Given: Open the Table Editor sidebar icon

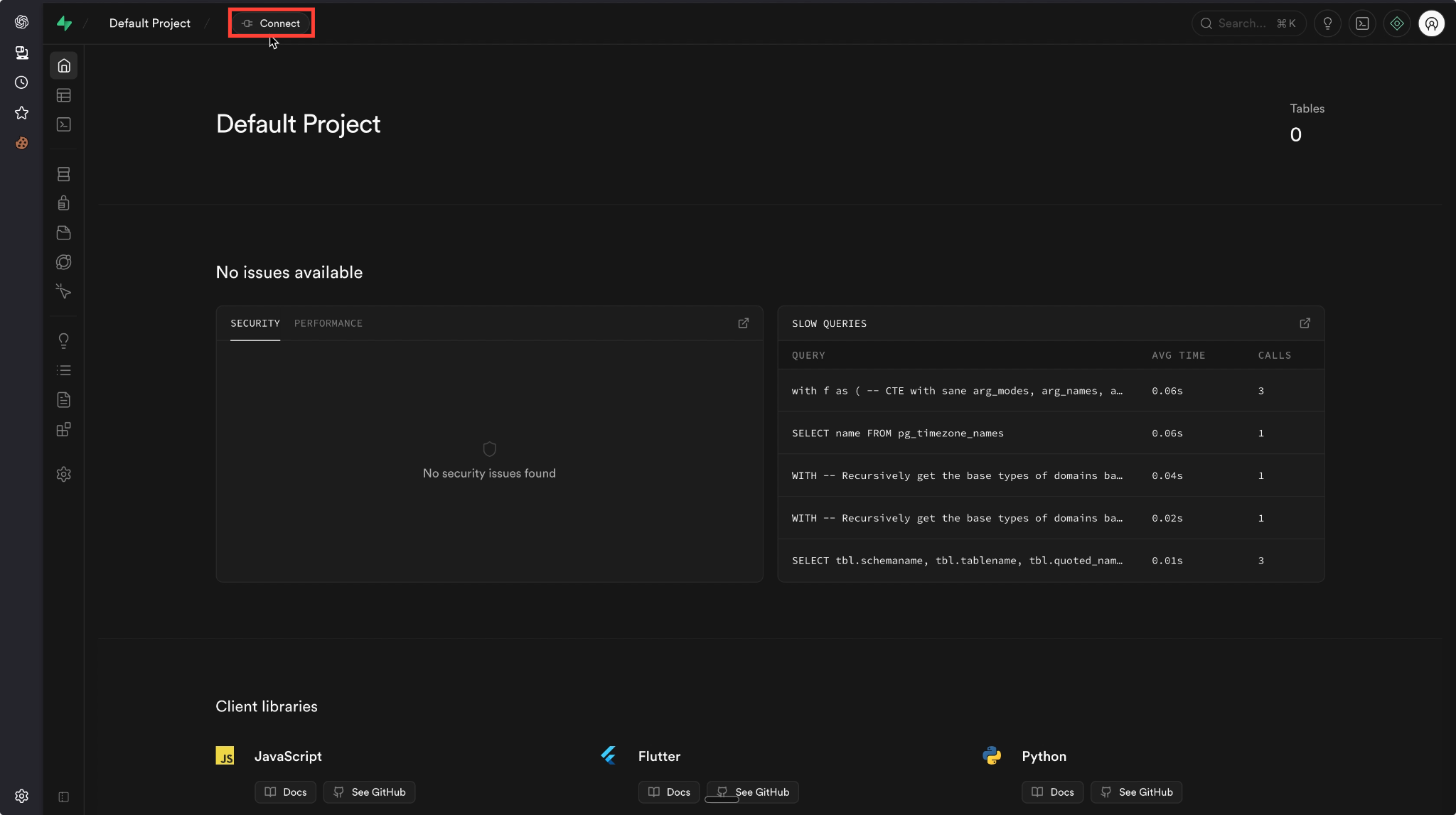Looking at the screenshot, I should point(64,95).
